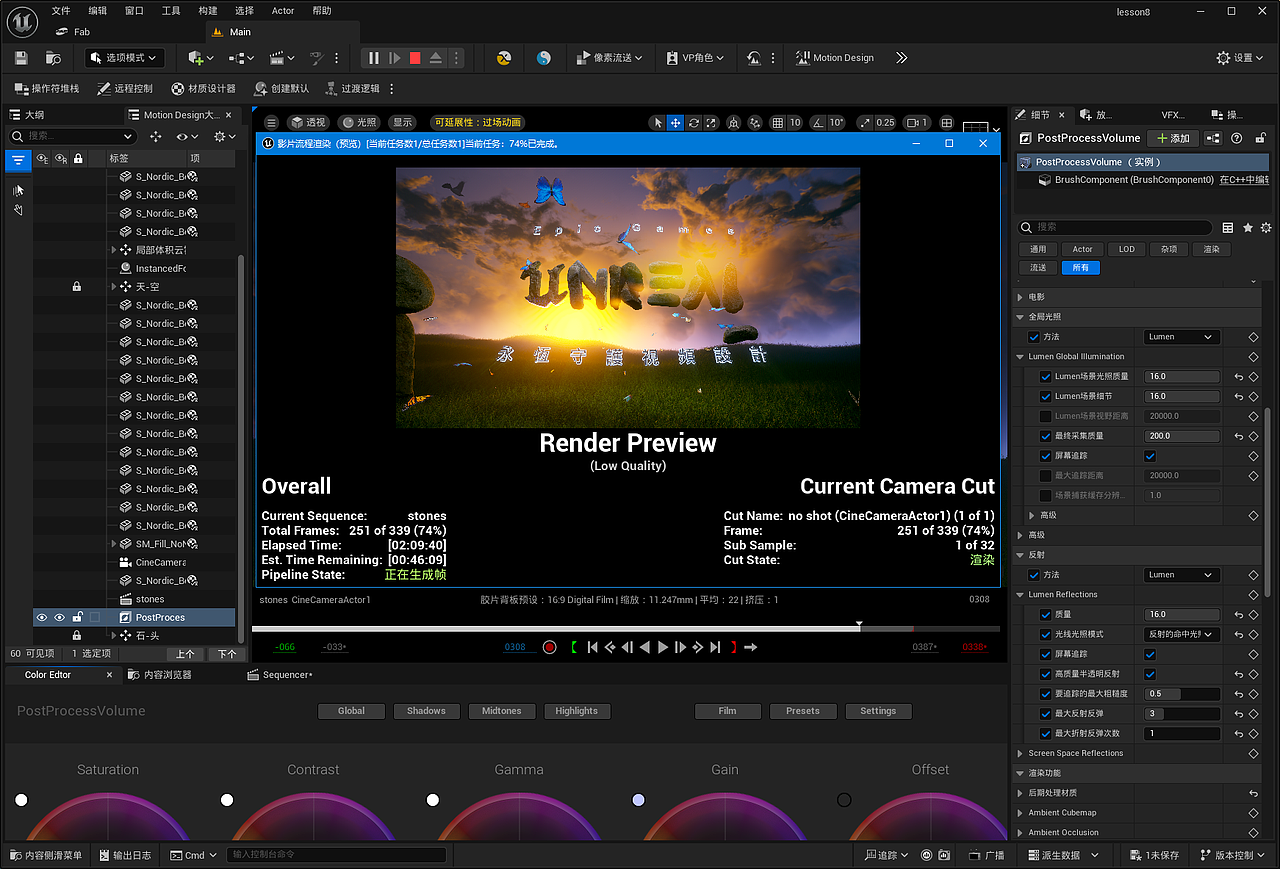The height and width of the screenshot is (869, 1280).
Task: Click the Sequencer record button
Action: pyautogui.click(x=549, y=647)
